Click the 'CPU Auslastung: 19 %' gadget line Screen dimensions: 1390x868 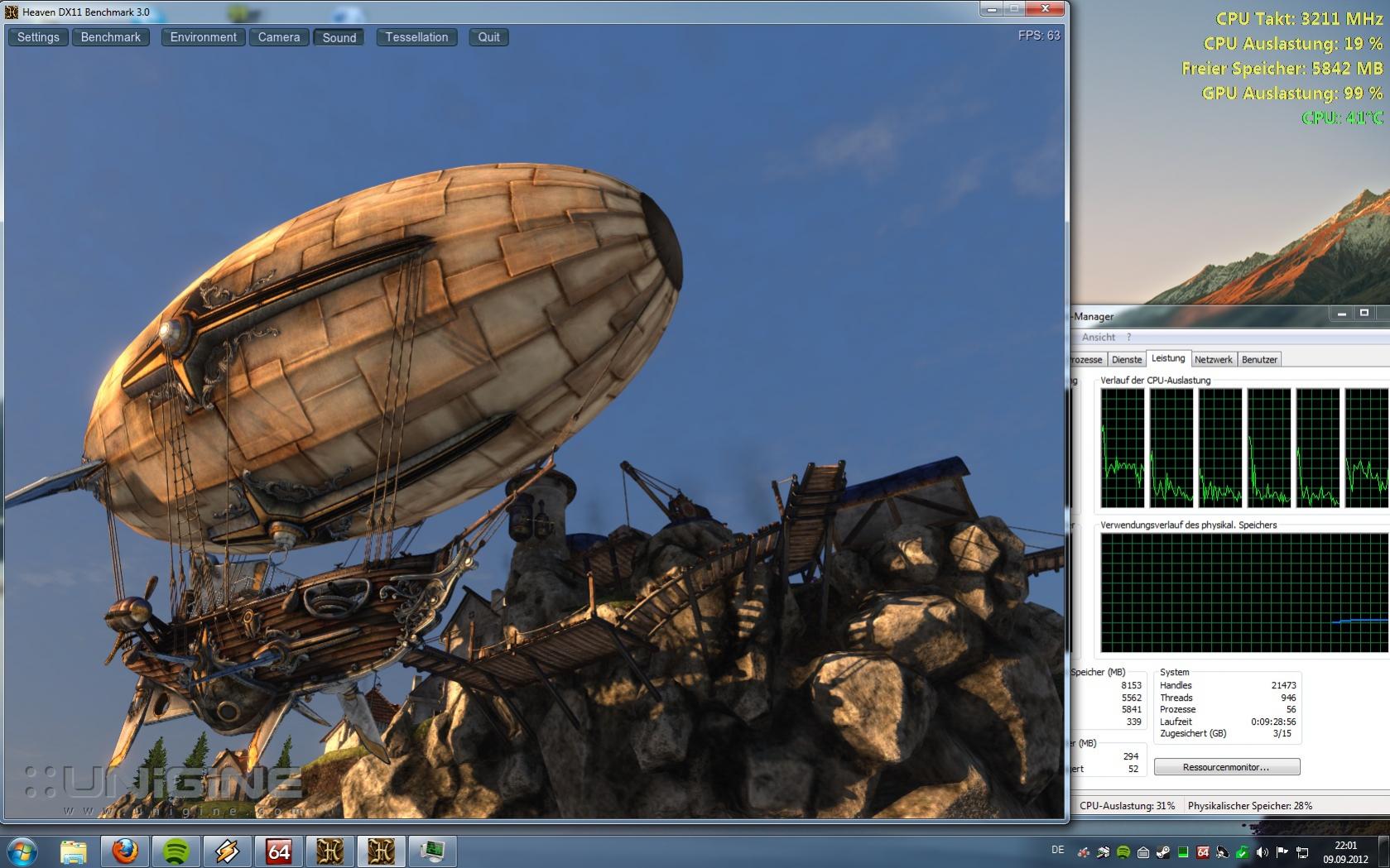(1293, 43)
